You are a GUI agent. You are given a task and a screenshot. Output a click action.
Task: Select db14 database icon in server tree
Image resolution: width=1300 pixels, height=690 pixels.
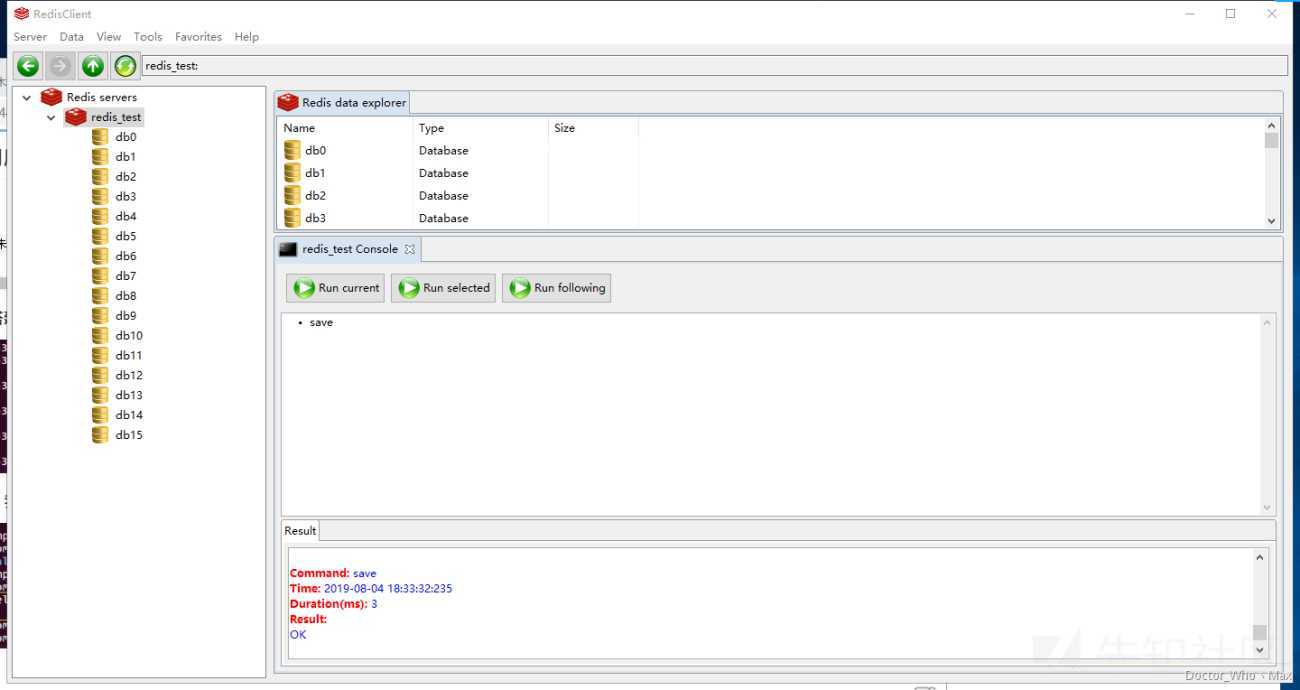tap(100, 415)
